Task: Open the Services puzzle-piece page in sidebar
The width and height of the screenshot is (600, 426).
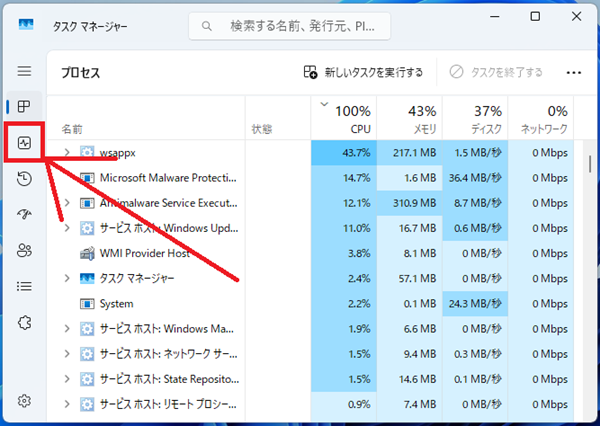Action: pos(24,323)
